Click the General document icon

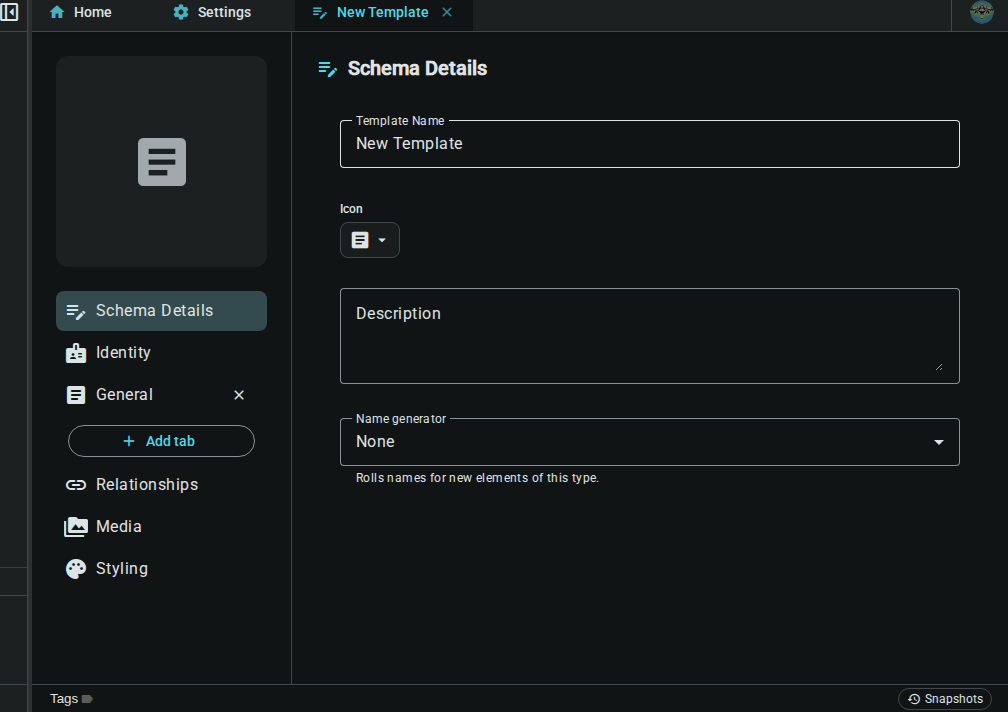(76, 395)
